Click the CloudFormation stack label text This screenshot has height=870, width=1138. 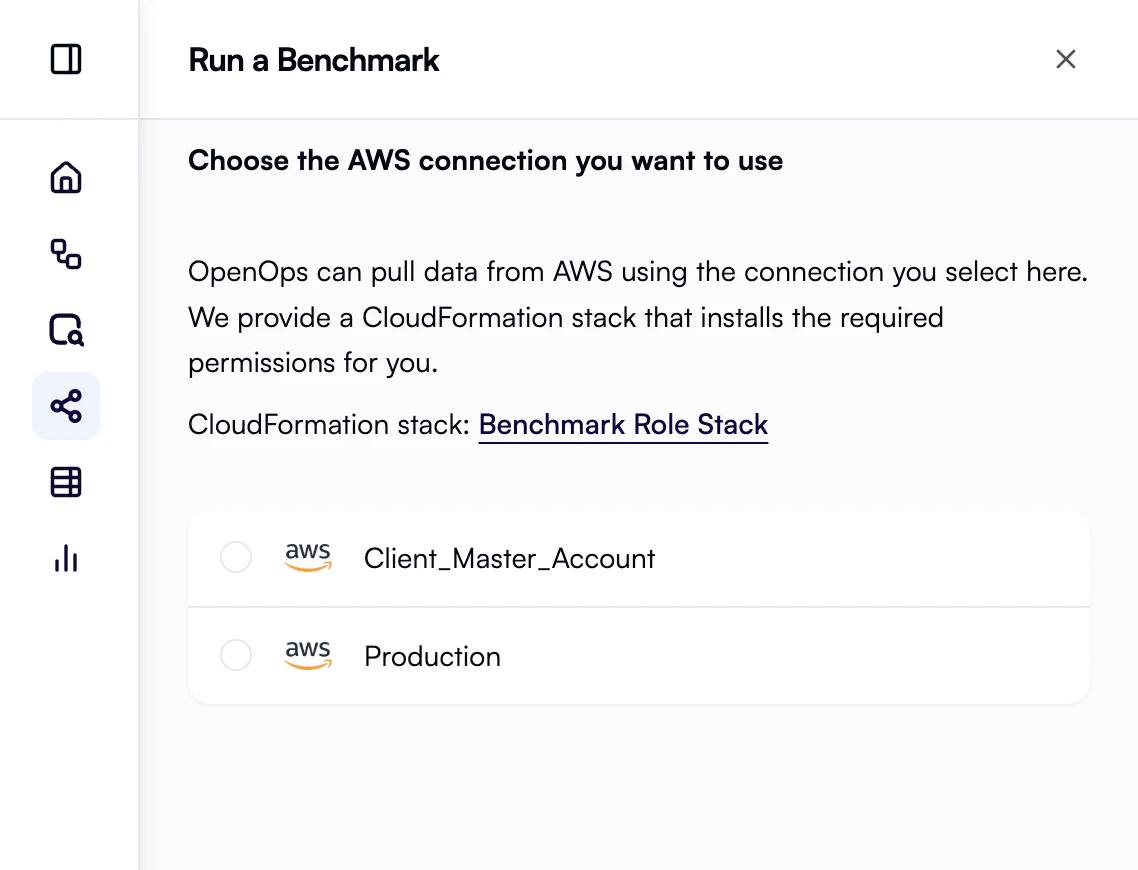[x=325, y=424]
